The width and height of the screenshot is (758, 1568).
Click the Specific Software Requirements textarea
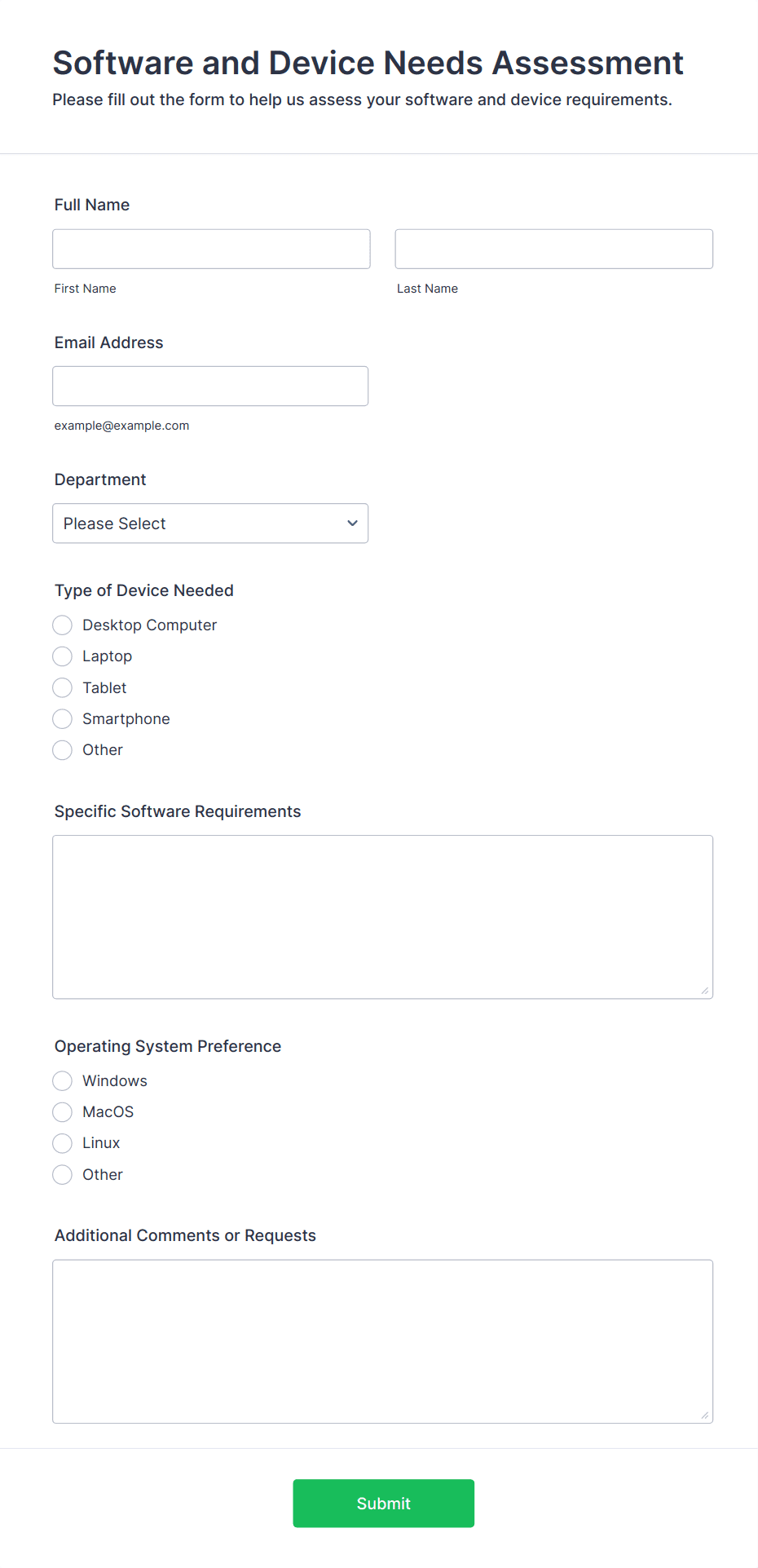point(382,917)
